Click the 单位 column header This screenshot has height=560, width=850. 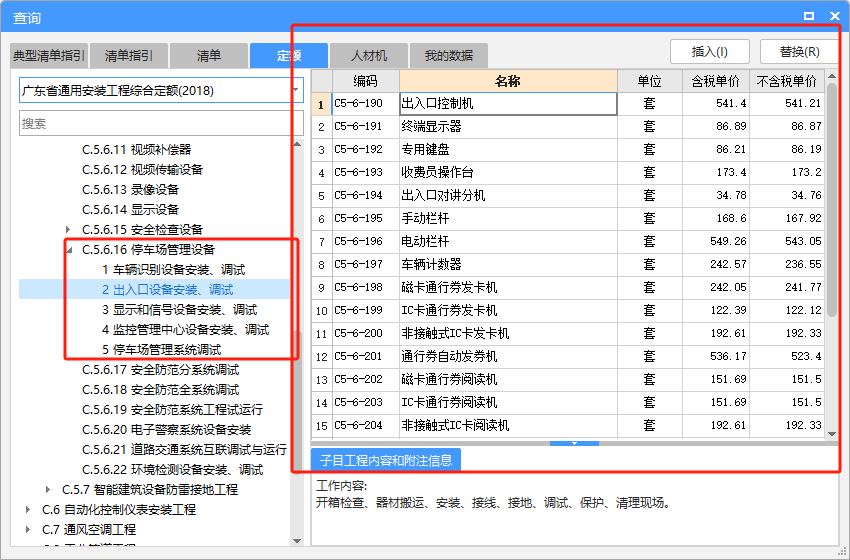pyautogui.click(x=649, y=81)
